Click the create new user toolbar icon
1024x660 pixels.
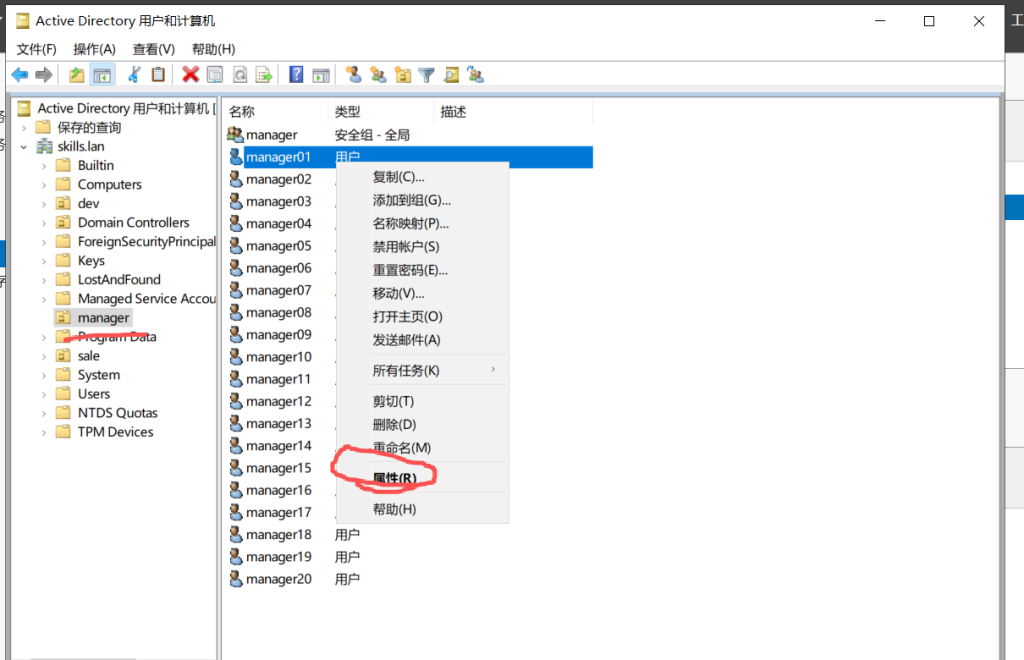tap(353, 75)
